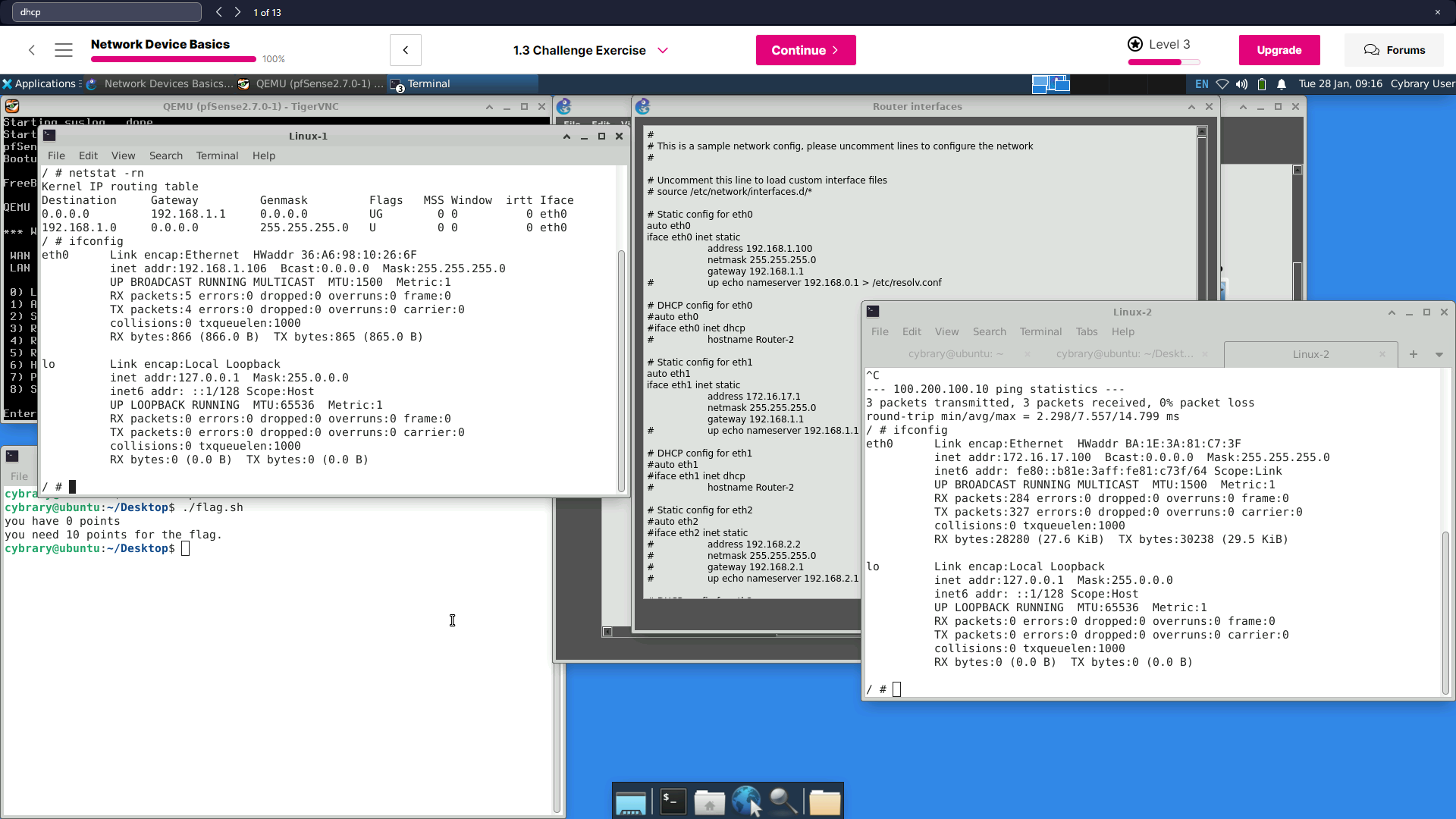Switch to the cybrary@ubuntu: ~ tab
The image size is (1456, 819).
coord(955,354)
